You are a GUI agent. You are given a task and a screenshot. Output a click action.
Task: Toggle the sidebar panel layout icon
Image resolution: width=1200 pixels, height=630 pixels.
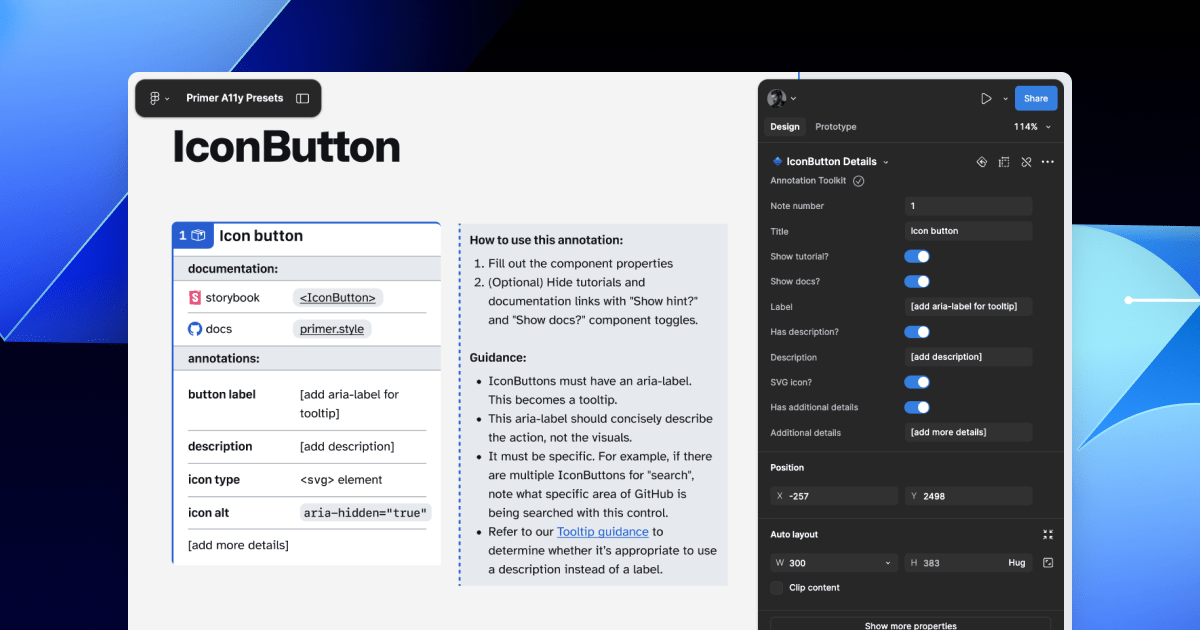(302, 99)
